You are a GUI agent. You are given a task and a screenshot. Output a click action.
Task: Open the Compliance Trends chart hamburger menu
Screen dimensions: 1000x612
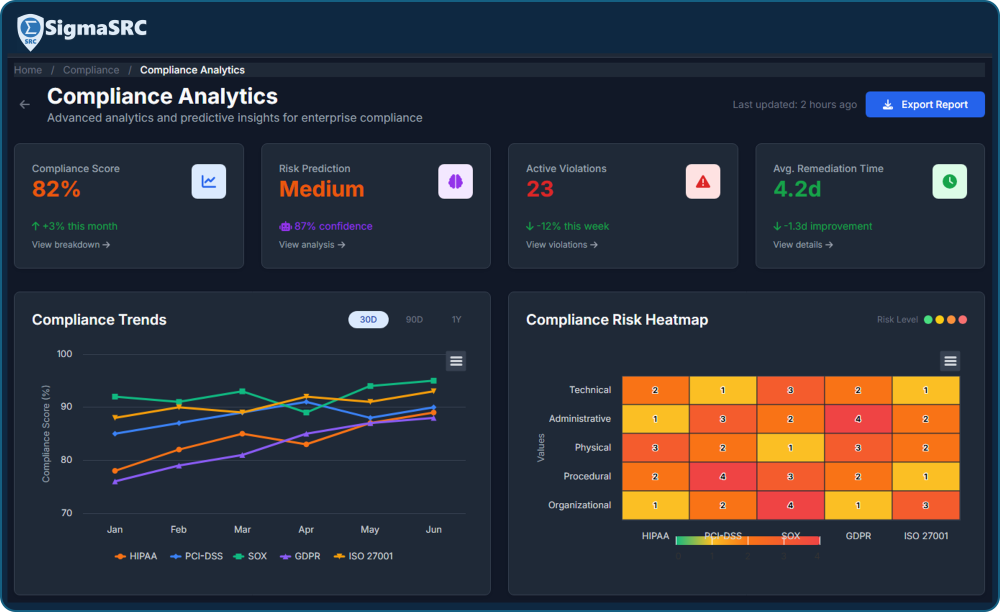pyautogui.click(x=456, y=361)
